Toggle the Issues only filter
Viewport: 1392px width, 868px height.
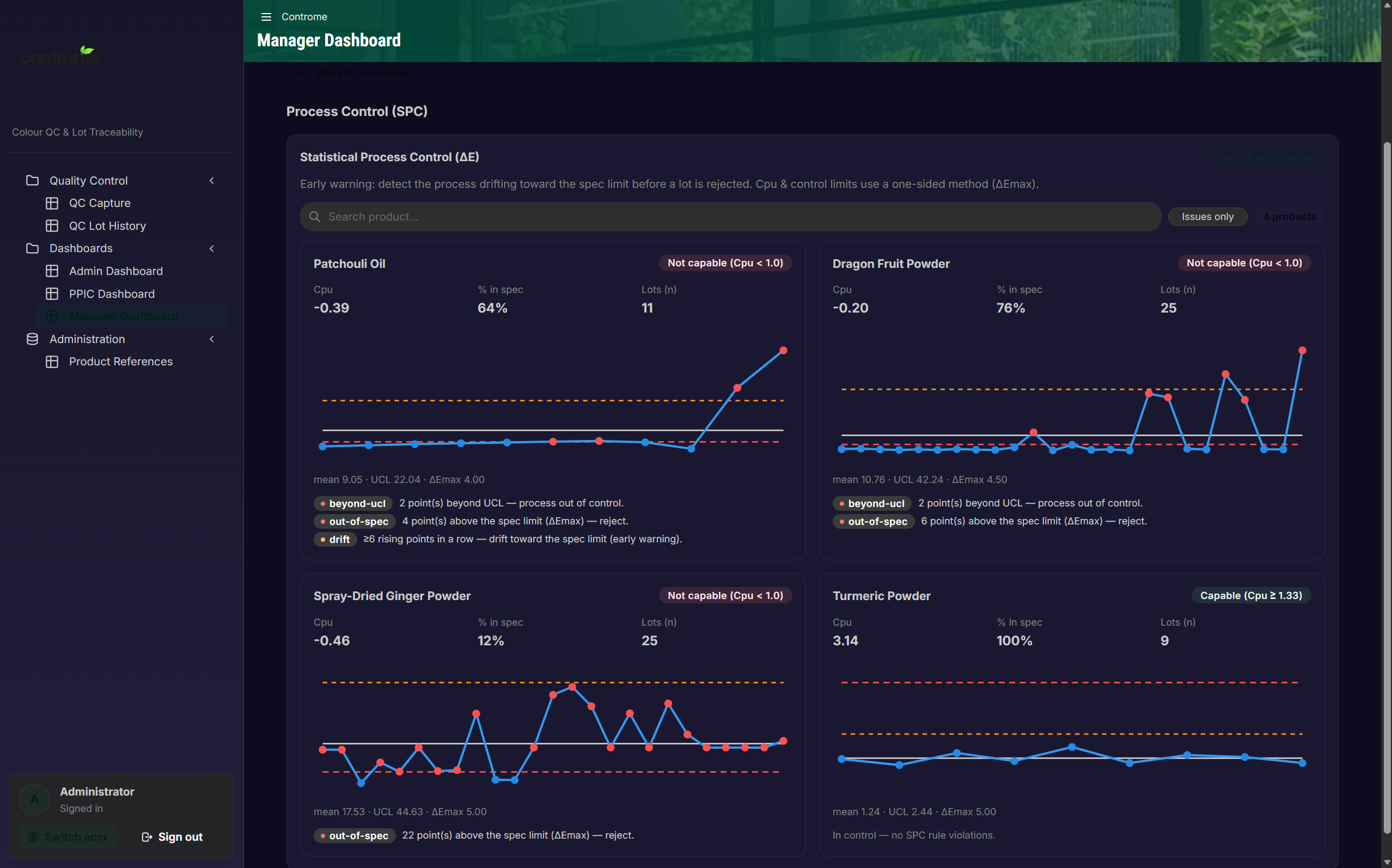1207,216
